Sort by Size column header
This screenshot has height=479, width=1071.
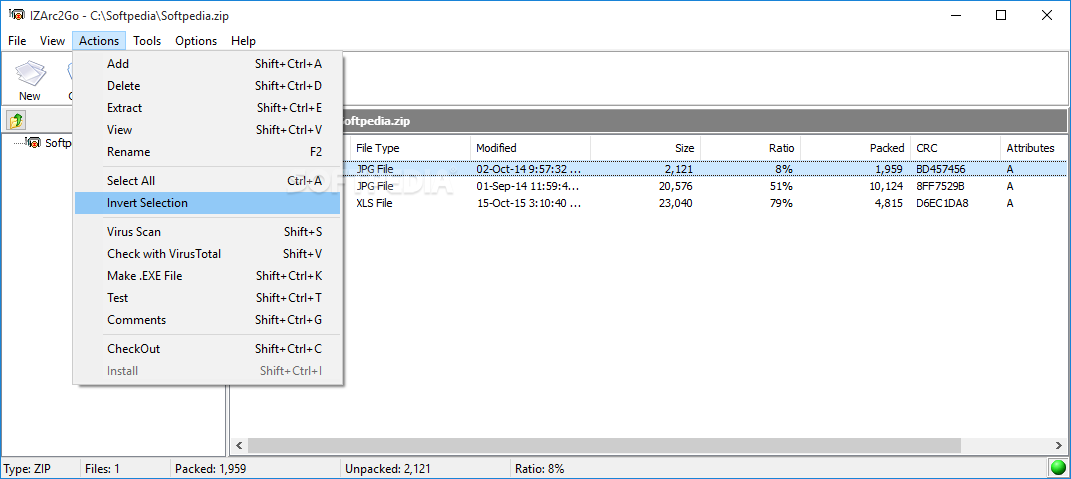coord(645,148)
